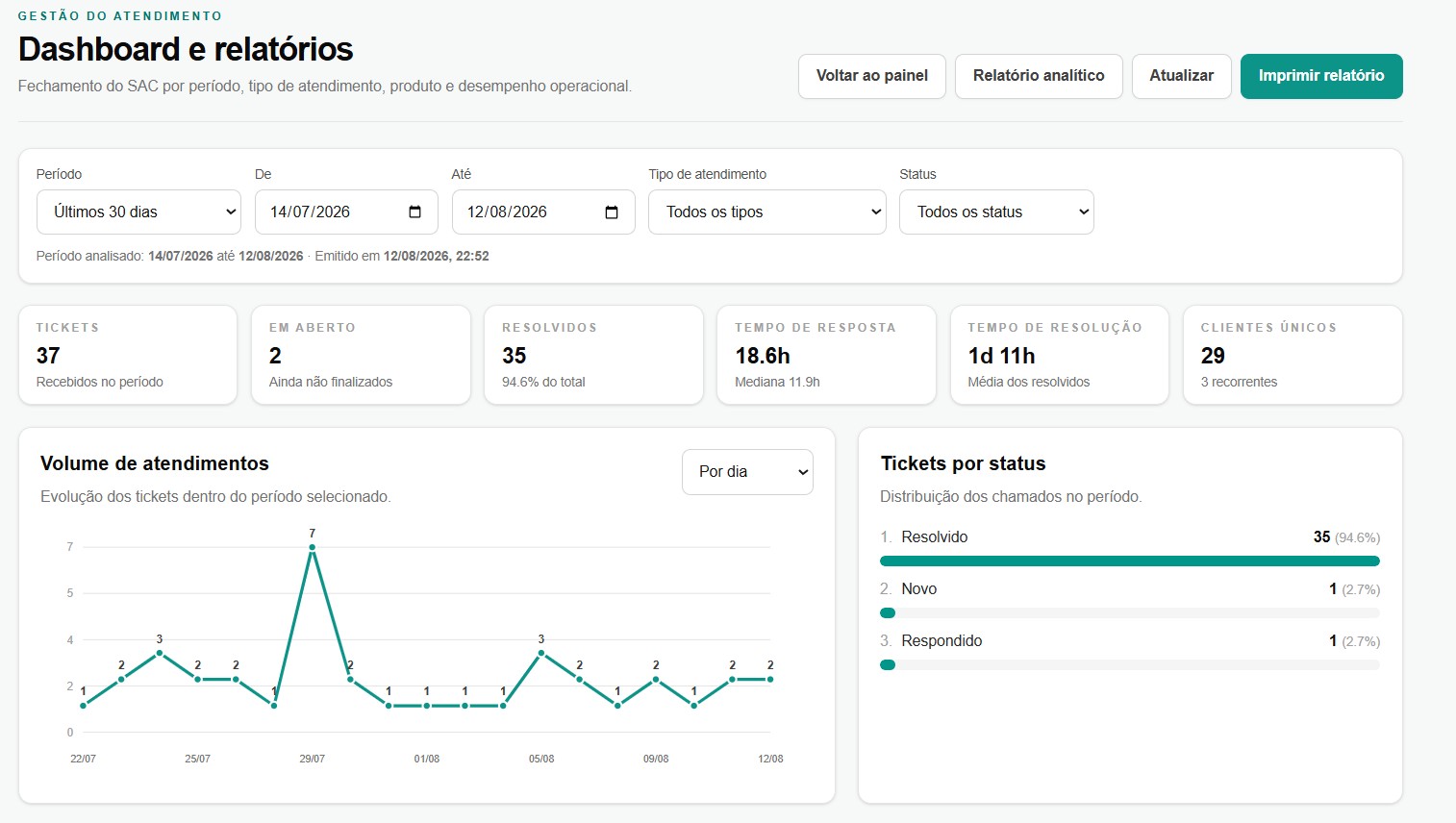Click the peak data point labeled 7

point(313,548)
